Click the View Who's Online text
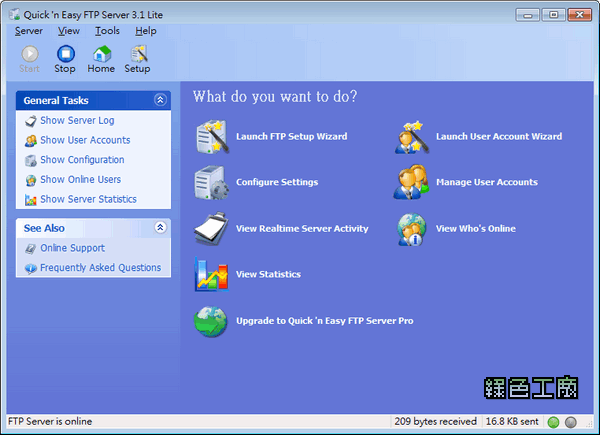The image size is (600, 435). pos(476,229)
